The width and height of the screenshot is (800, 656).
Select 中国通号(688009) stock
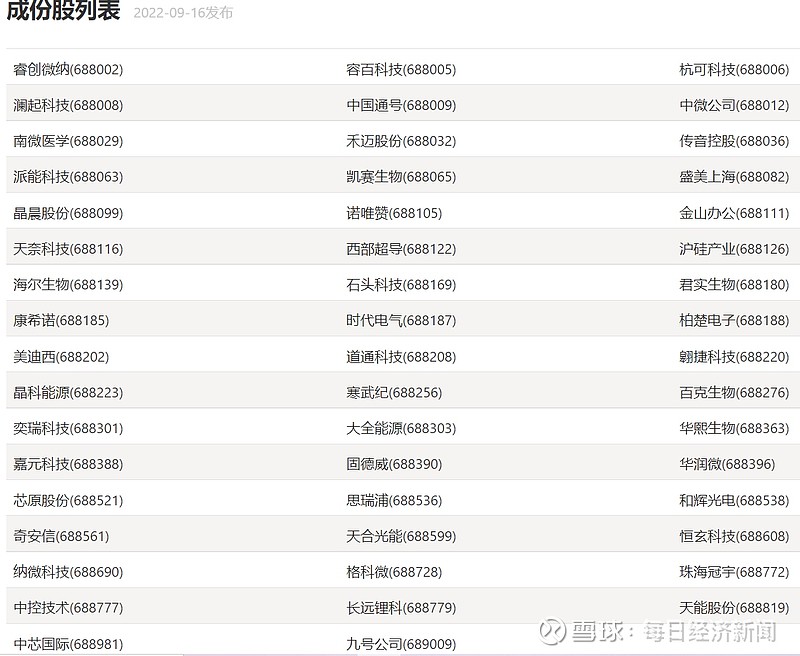pos(401,105)
